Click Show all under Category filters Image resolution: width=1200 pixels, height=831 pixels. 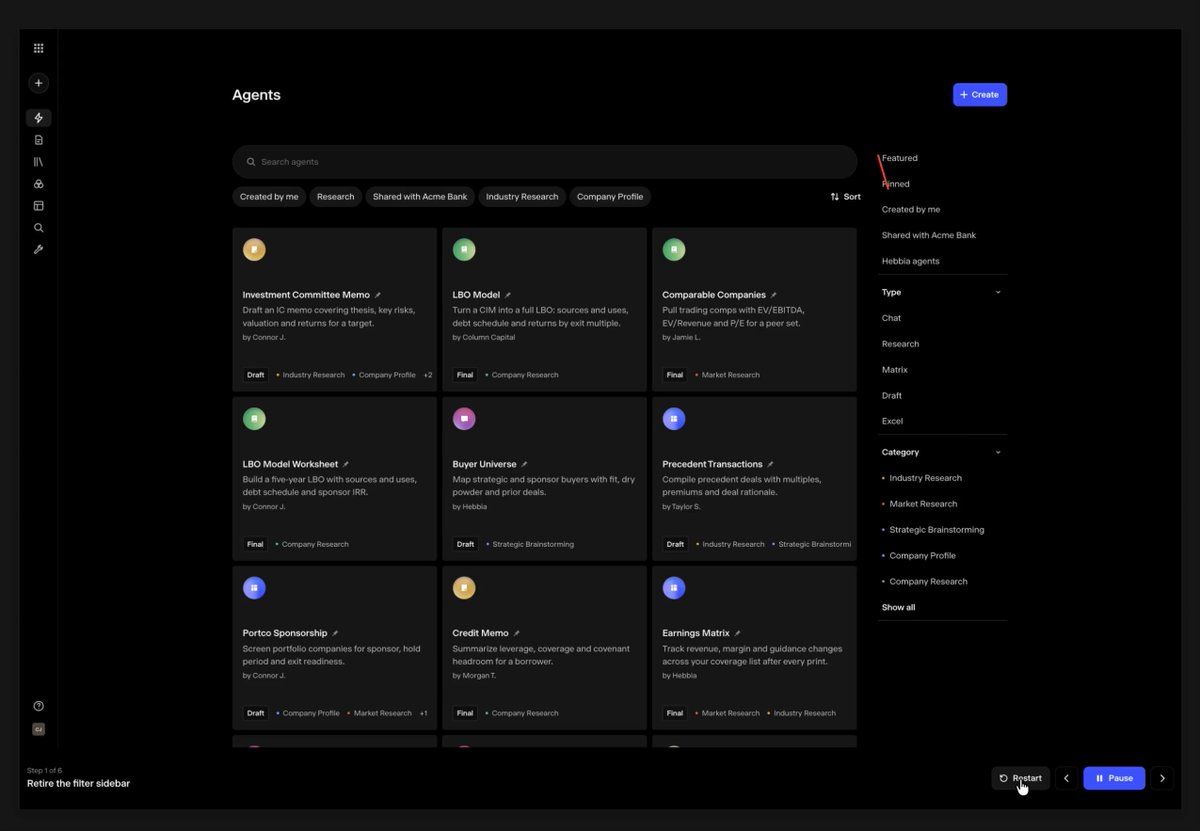[x=898, y=607]
